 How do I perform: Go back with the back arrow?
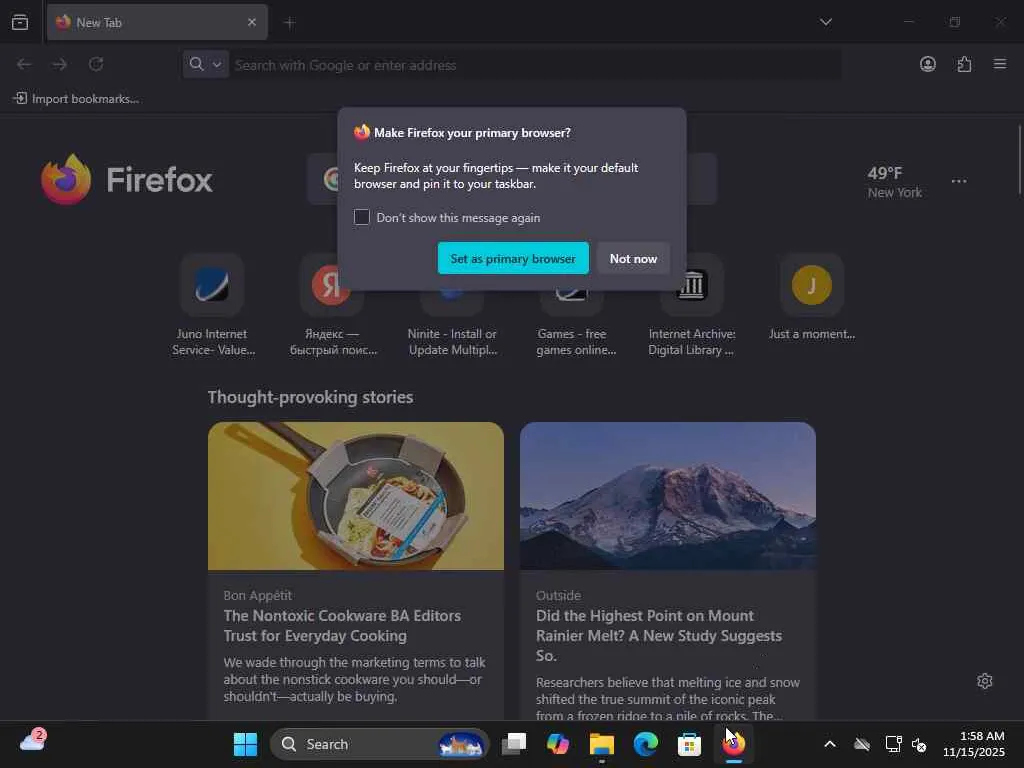(x=24, y=64)
